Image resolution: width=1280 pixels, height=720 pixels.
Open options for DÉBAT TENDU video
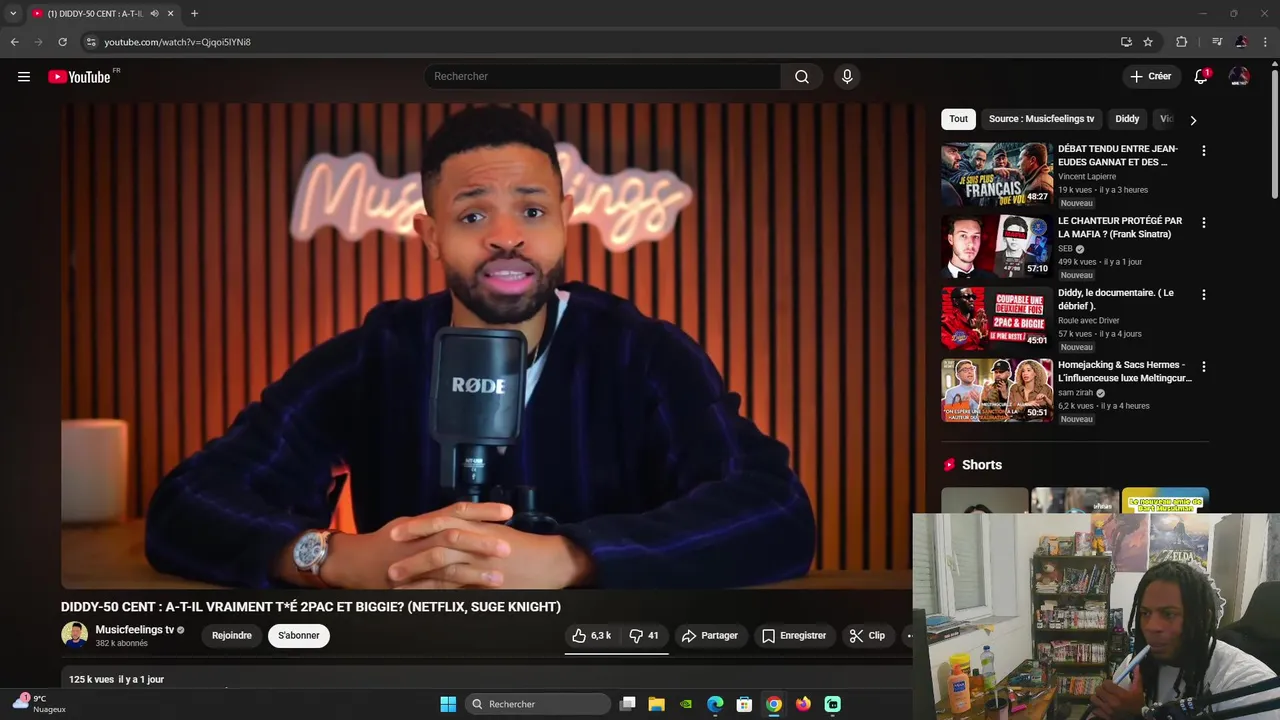pos(1203,151)
